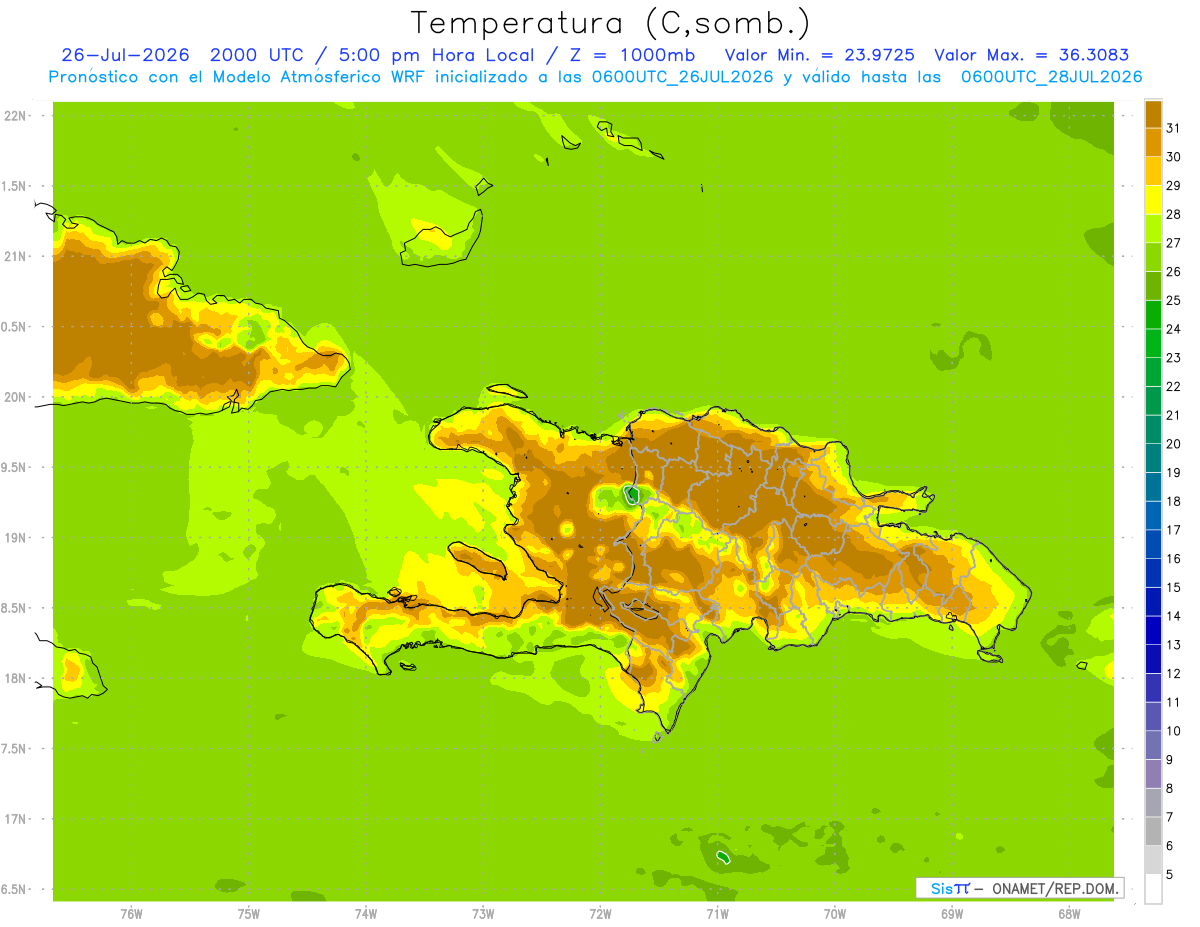
Task: Pick the legend swatch between 25 and 26
Action: (1153, 286)
